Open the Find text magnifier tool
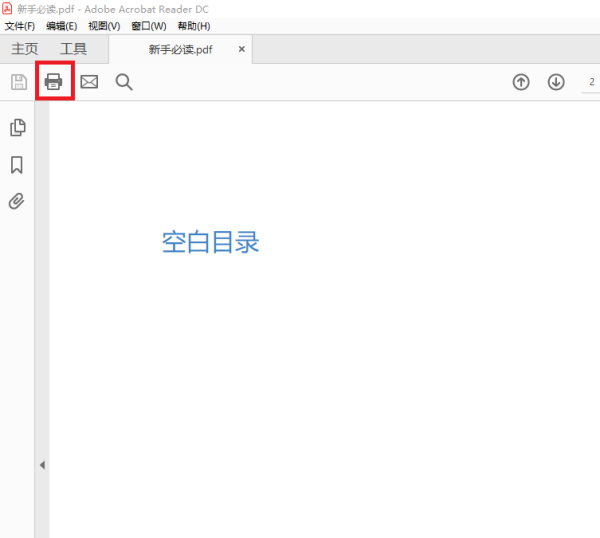Image resolution: width=600 pixels, height=538 pixels. pyautogui.click(x=124, y=82)
